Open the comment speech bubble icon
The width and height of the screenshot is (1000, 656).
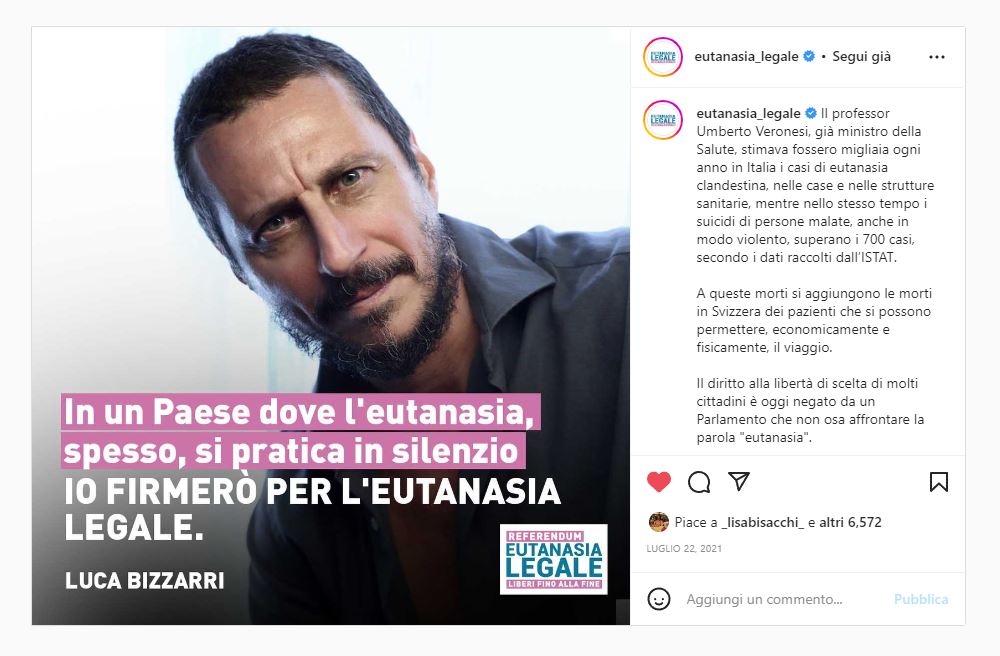coord(699,482)
